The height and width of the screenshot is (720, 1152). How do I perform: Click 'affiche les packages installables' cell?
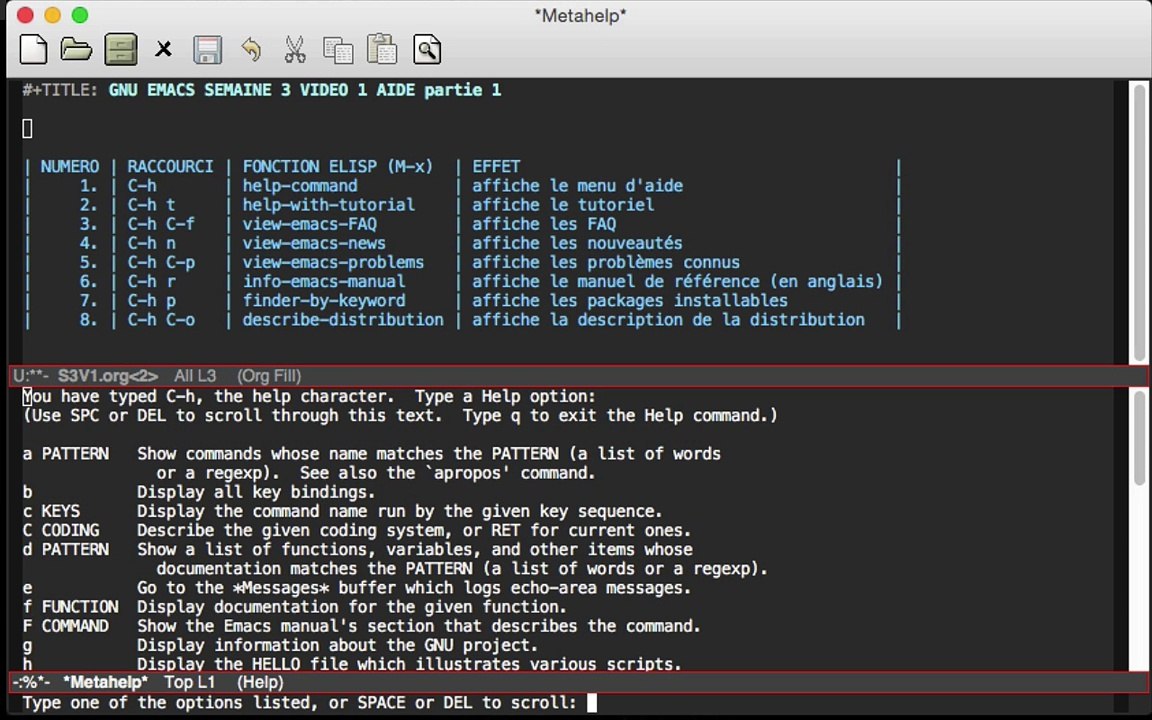pos(630,300)
